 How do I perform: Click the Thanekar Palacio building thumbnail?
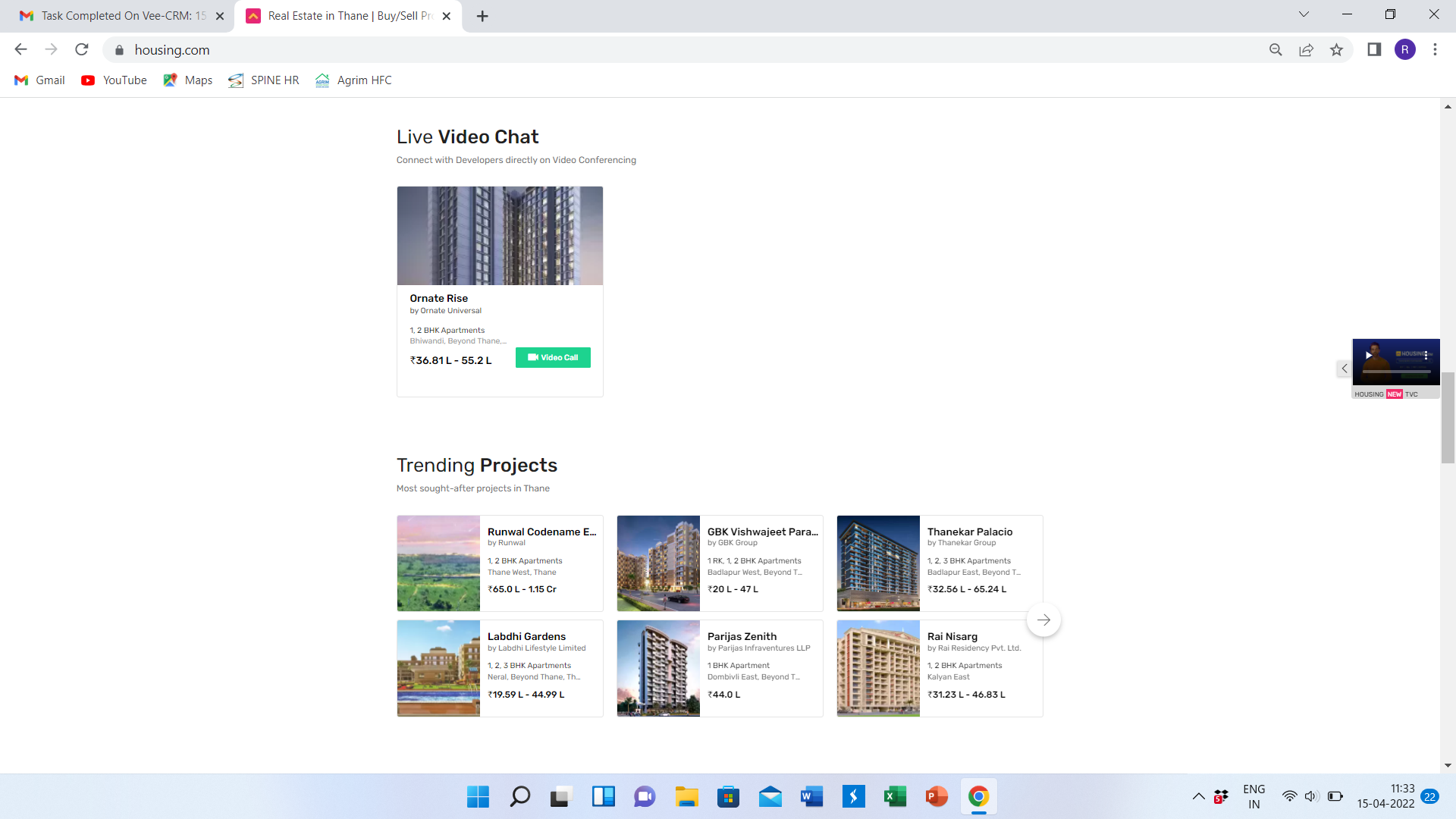[878, 563]
